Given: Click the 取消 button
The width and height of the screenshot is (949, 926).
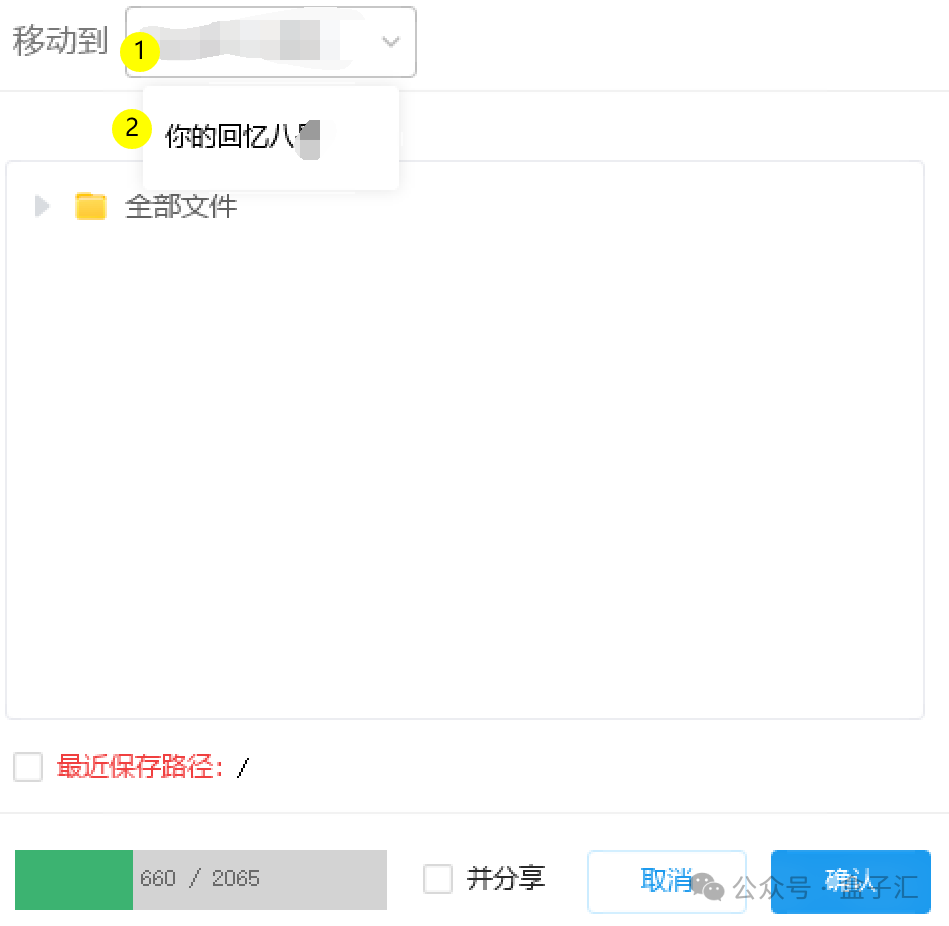Looking at the screenshot, I should 650,881.
